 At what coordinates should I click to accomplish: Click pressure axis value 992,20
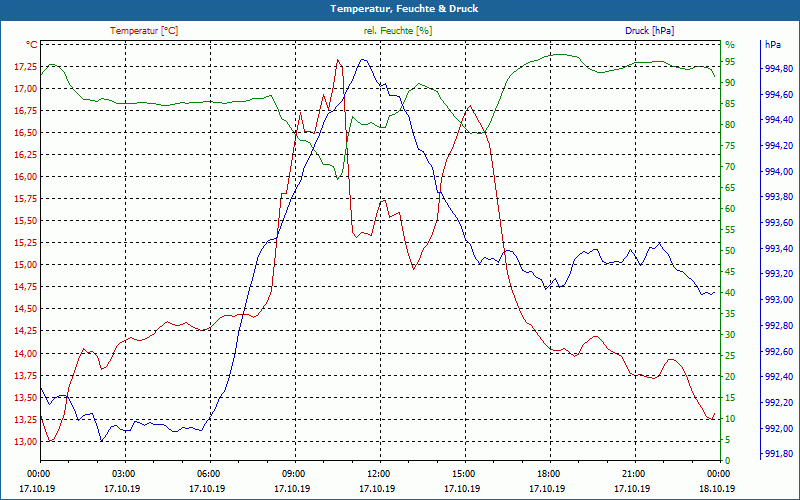click(x=779, y=403)
